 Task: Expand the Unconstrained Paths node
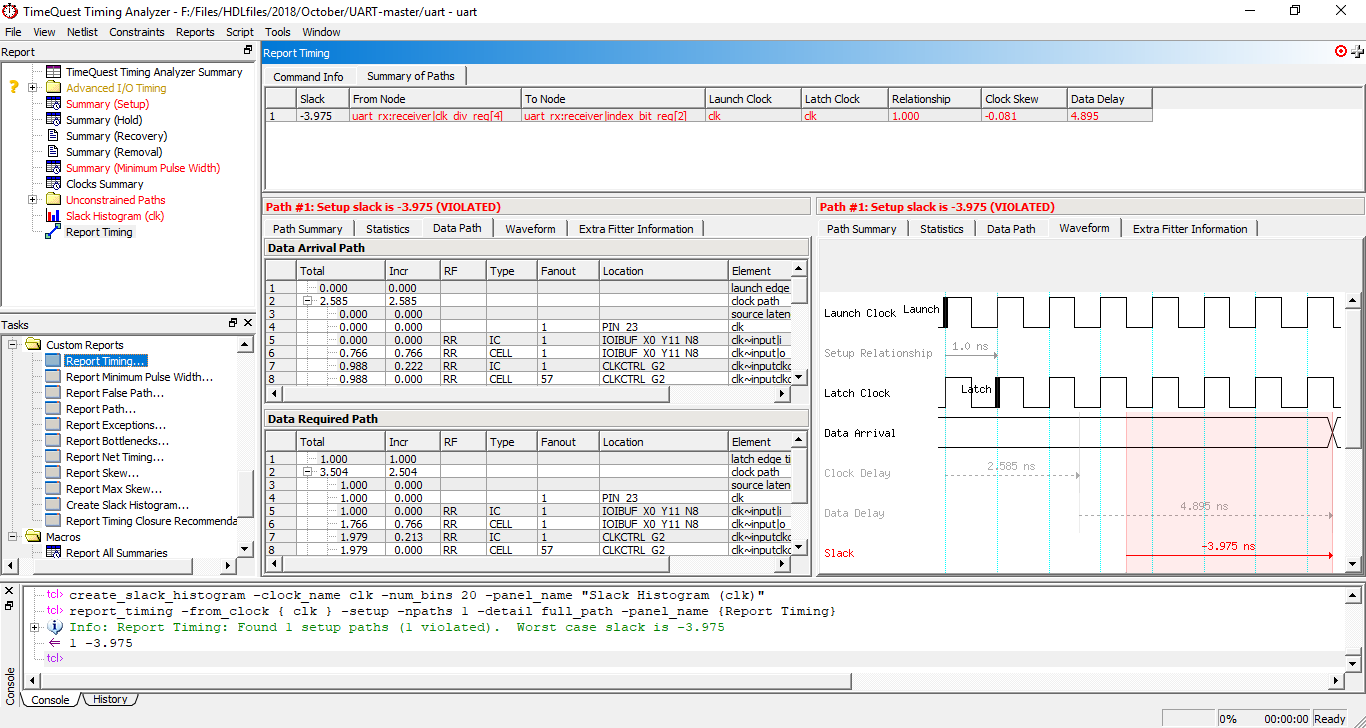32,200
